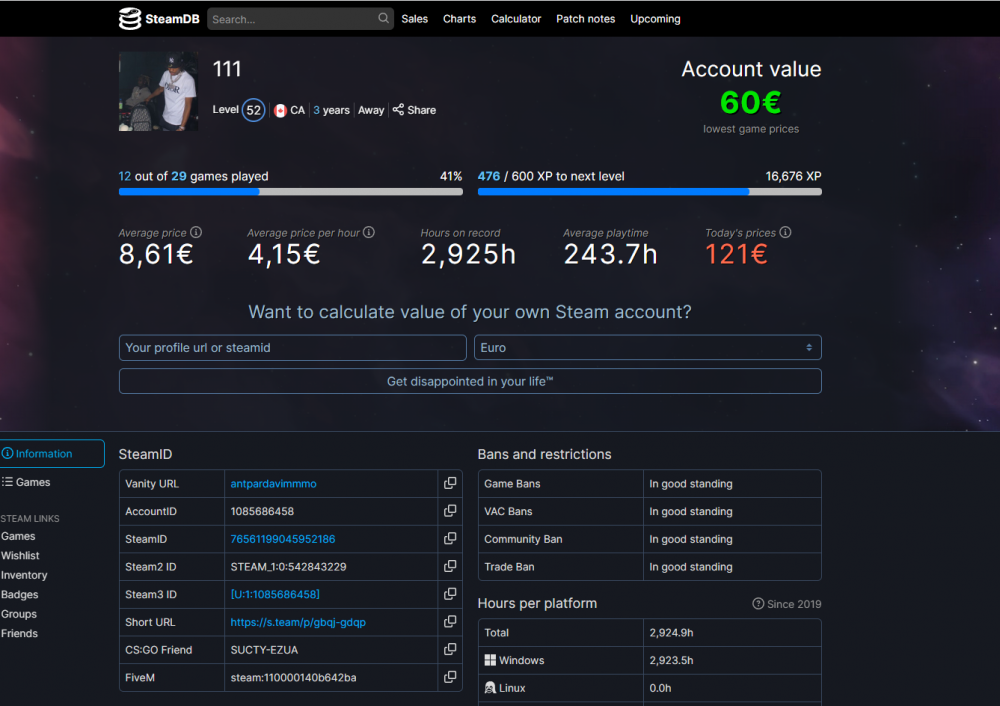Open Games under Steam Links
Image resolution: width=1000 pixels, height=706 pixels.
pos(18,536)
